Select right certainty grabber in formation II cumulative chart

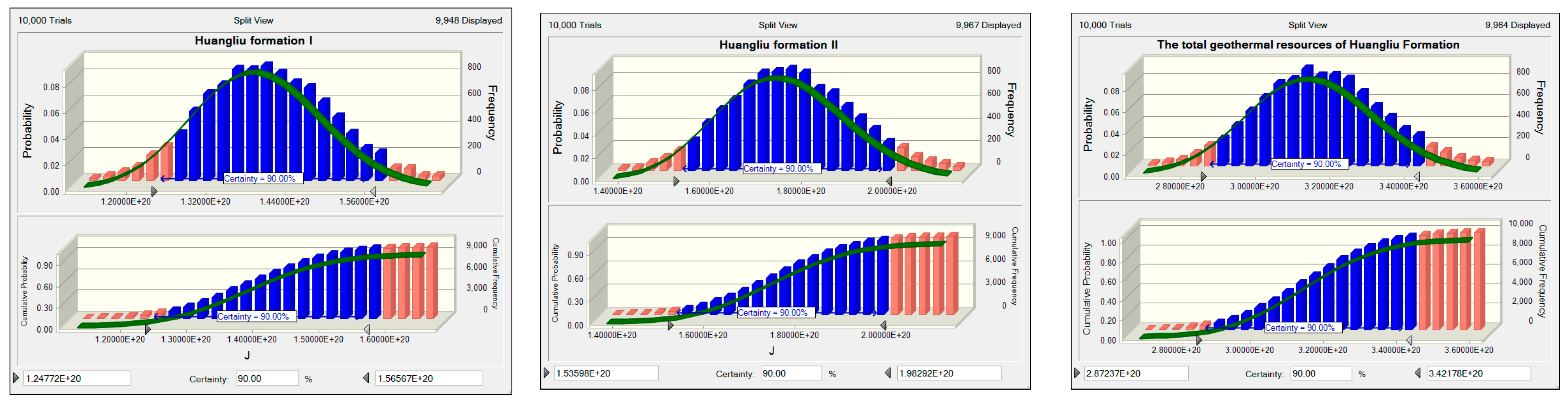[x=883, y=325]
